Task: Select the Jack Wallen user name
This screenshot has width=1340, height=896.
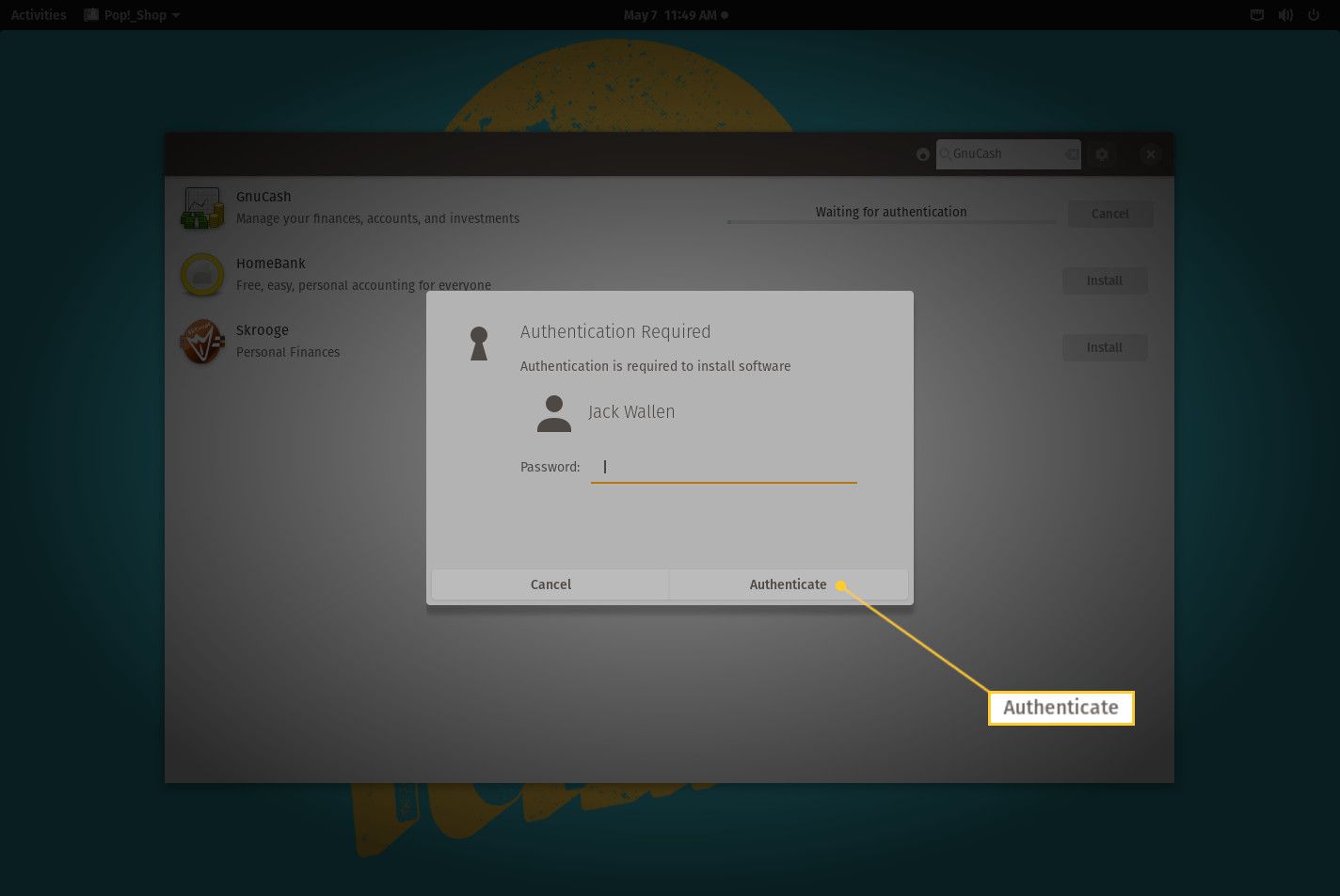Action: coord(631,412)
